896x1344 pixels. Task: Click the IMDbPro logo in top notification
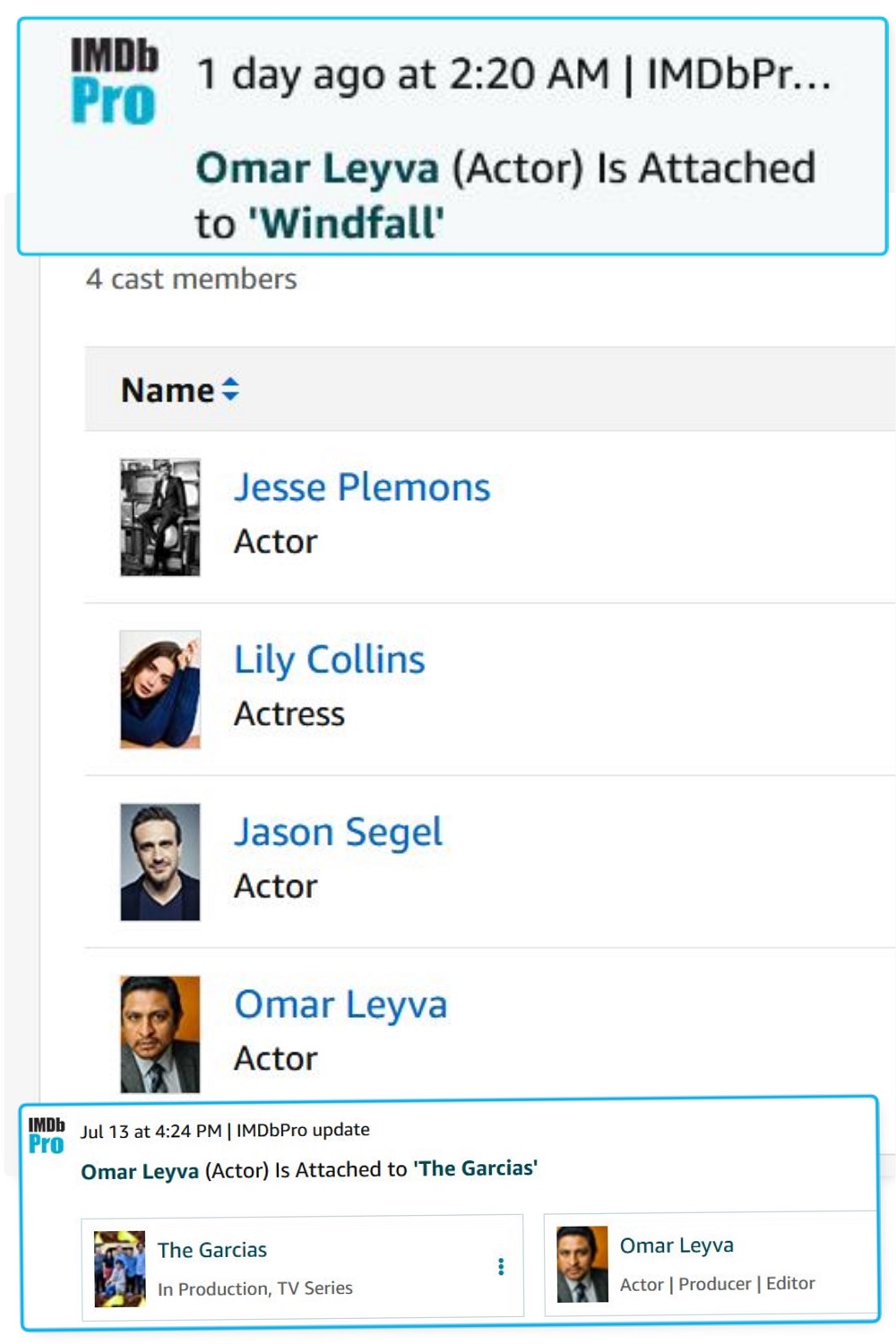pos(114,81)
